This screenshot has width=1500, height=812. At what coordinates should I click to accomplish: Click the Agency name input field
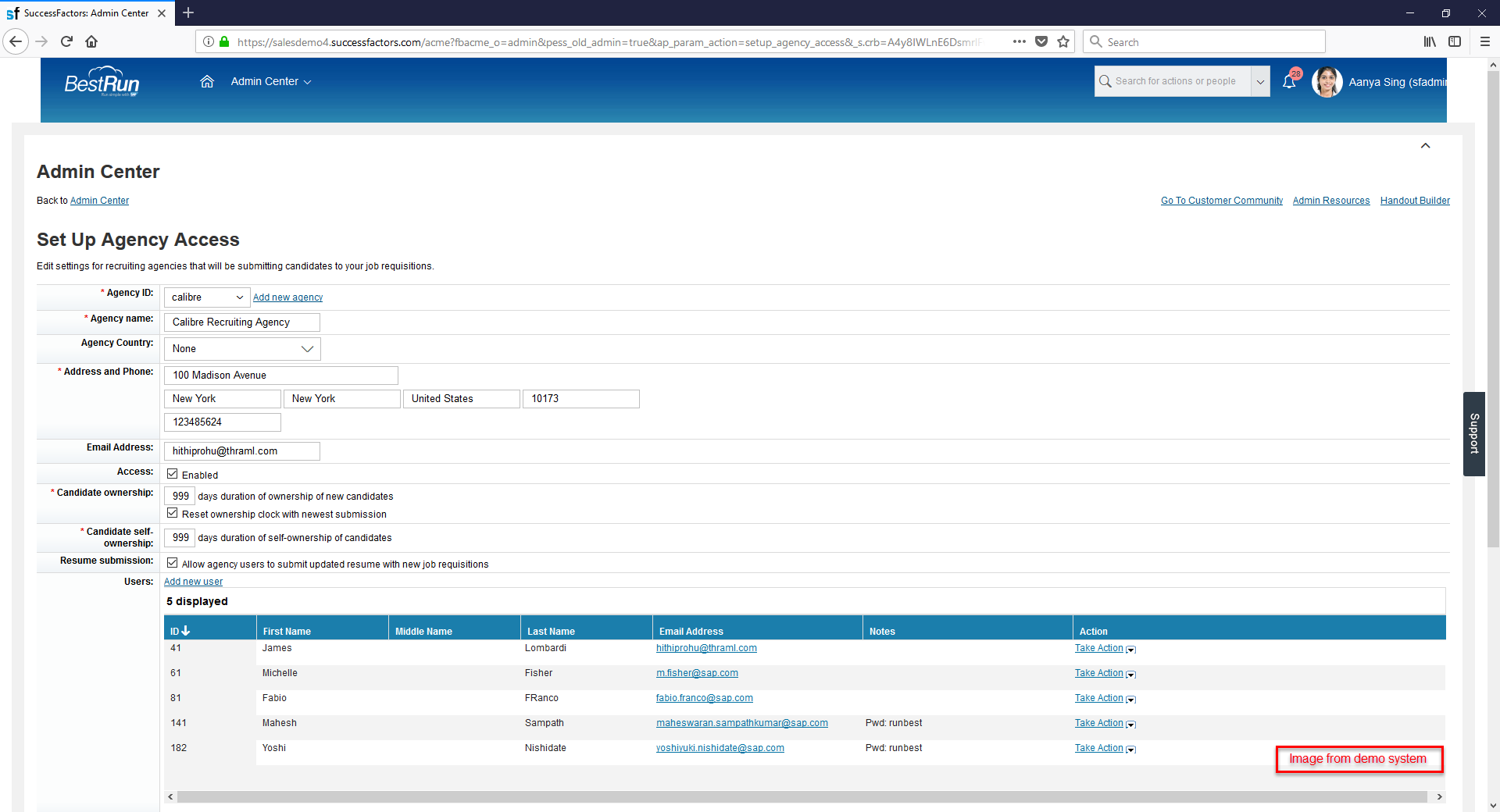242,322
